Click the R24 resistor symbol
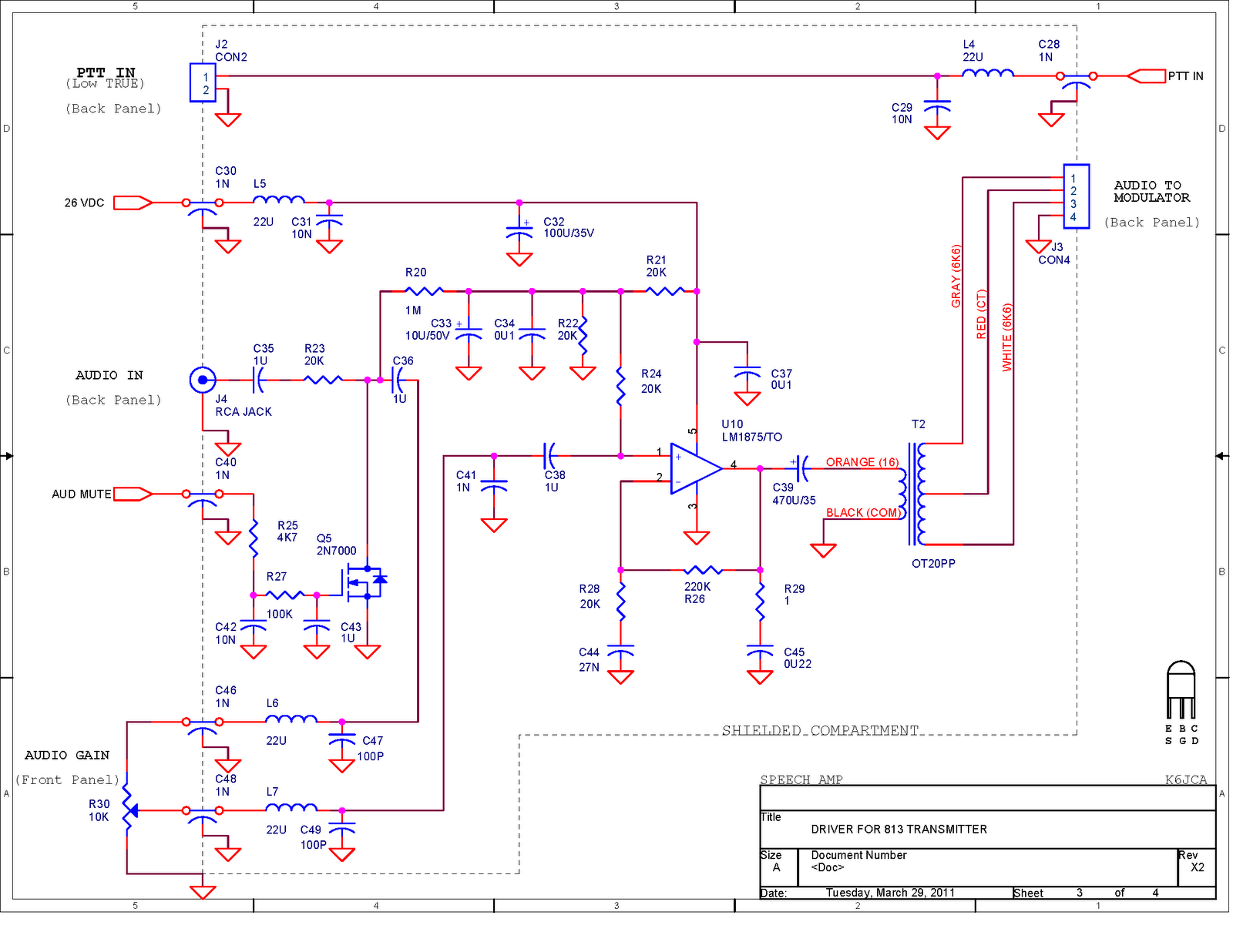Viewport: 1233px width, 952px height. (x=620, y=386)
